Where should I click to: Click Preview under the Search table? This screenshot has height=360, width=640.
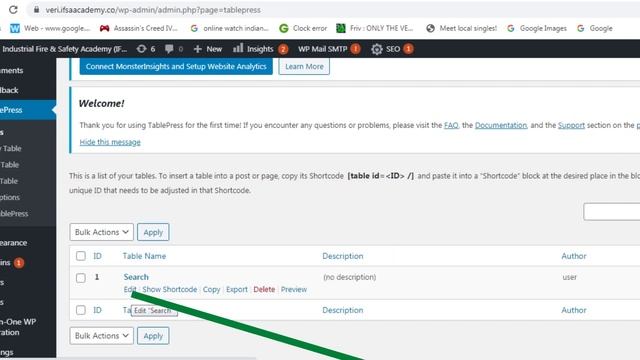pos(294,289)
